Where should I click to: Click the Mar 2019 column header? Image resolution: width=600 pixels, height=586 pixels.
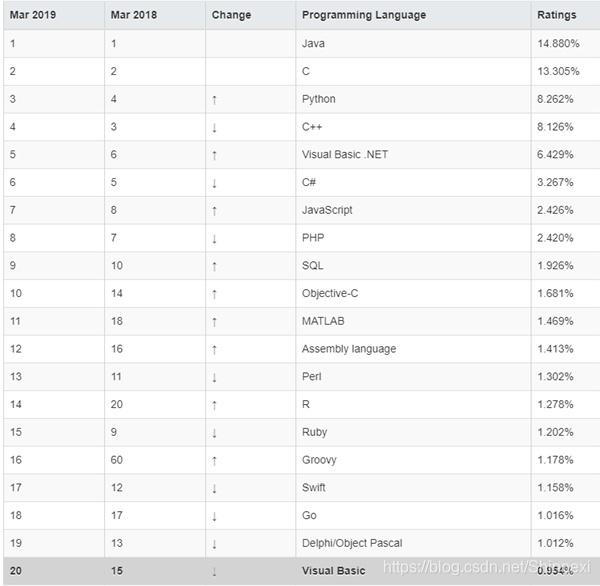33,15
